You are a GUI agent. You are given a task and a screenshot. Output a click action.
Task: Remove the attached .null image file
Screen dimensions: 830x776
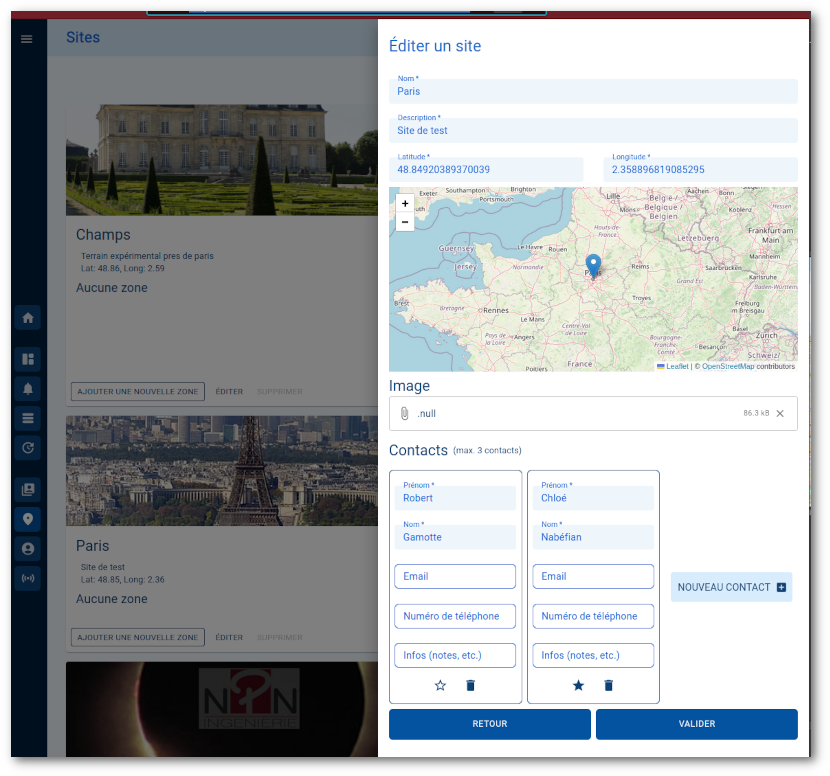(x=780, y=413)
